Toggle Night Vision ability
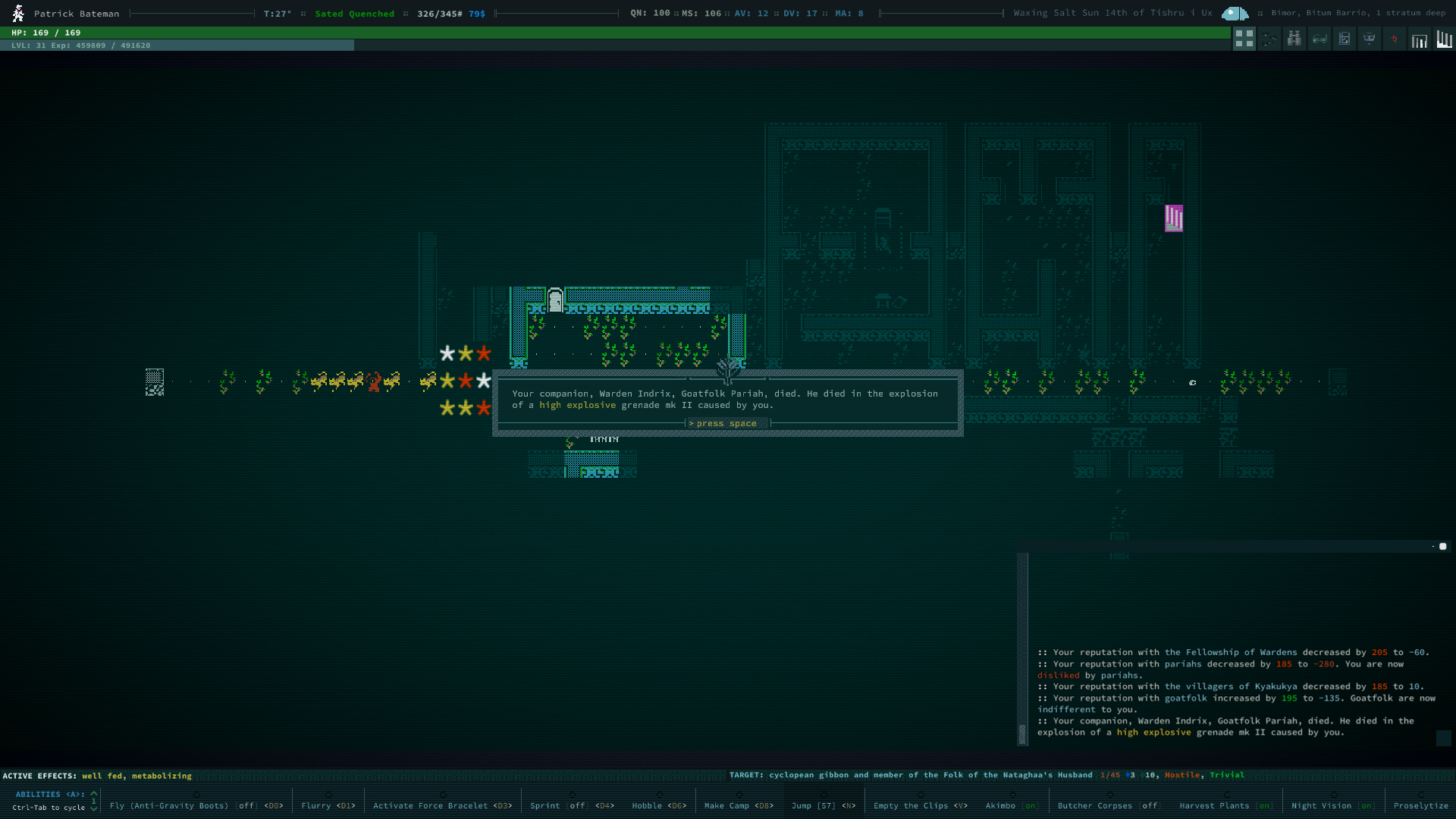 tap(1332, 805)
